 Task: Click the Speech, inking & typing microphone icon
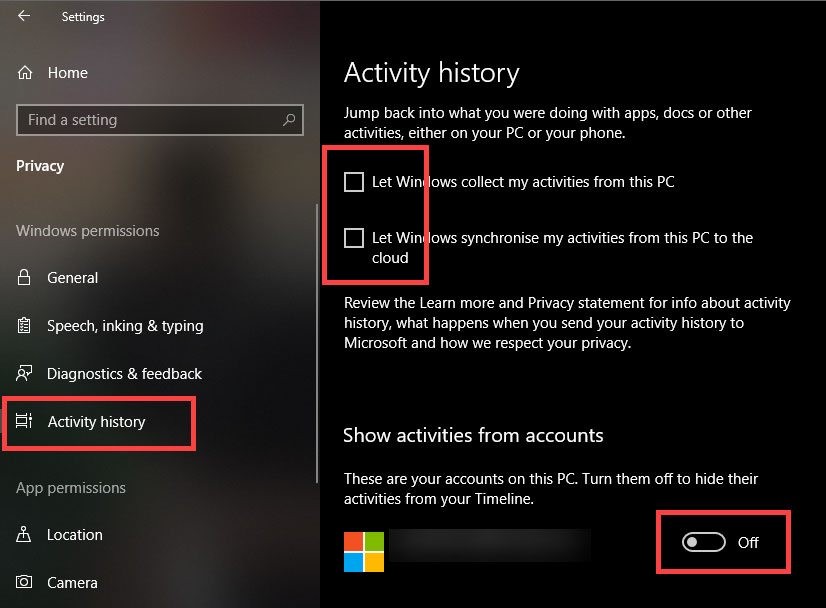pos(25,325)
